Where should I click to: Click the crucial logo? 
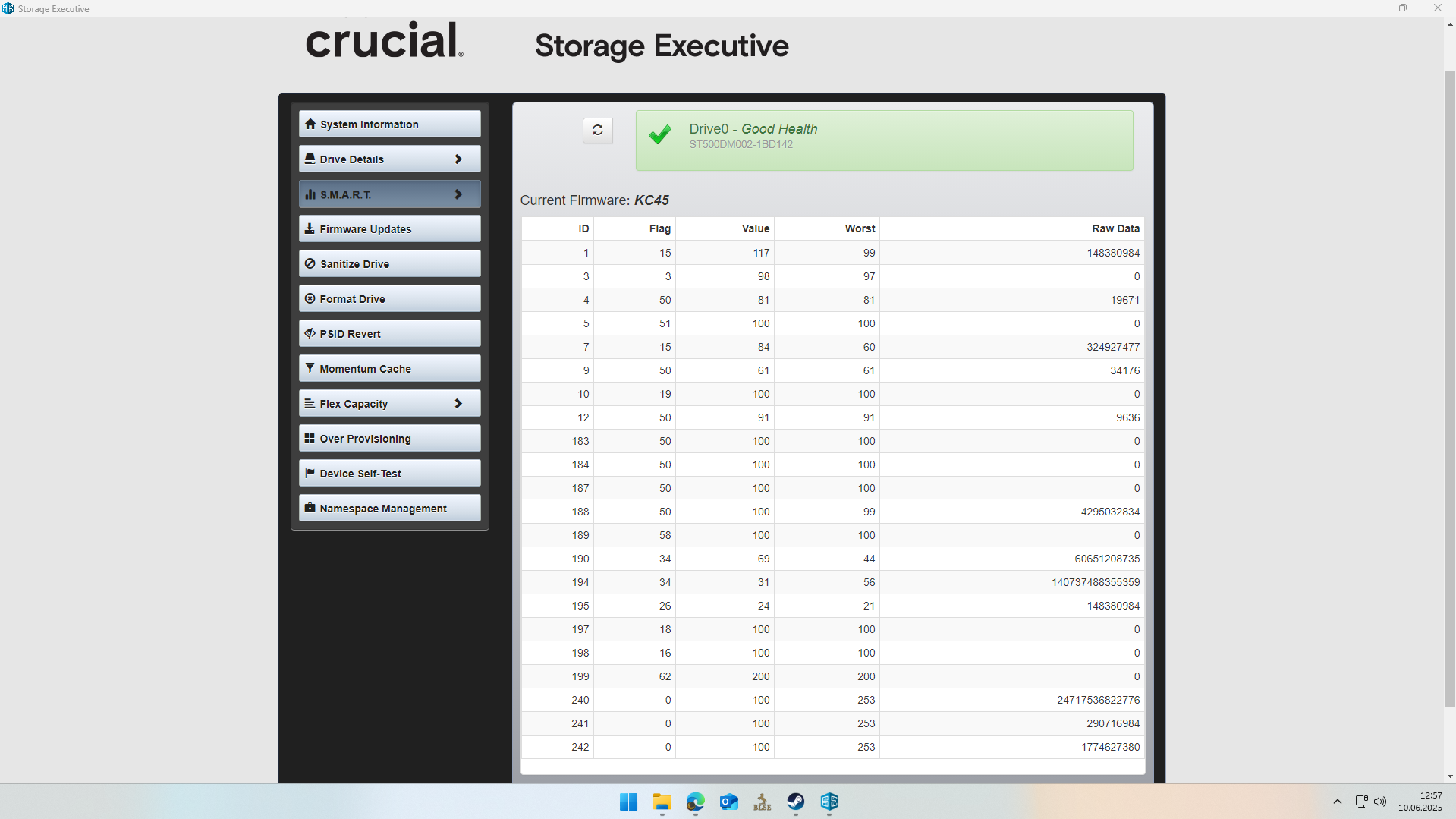[384, 41]
